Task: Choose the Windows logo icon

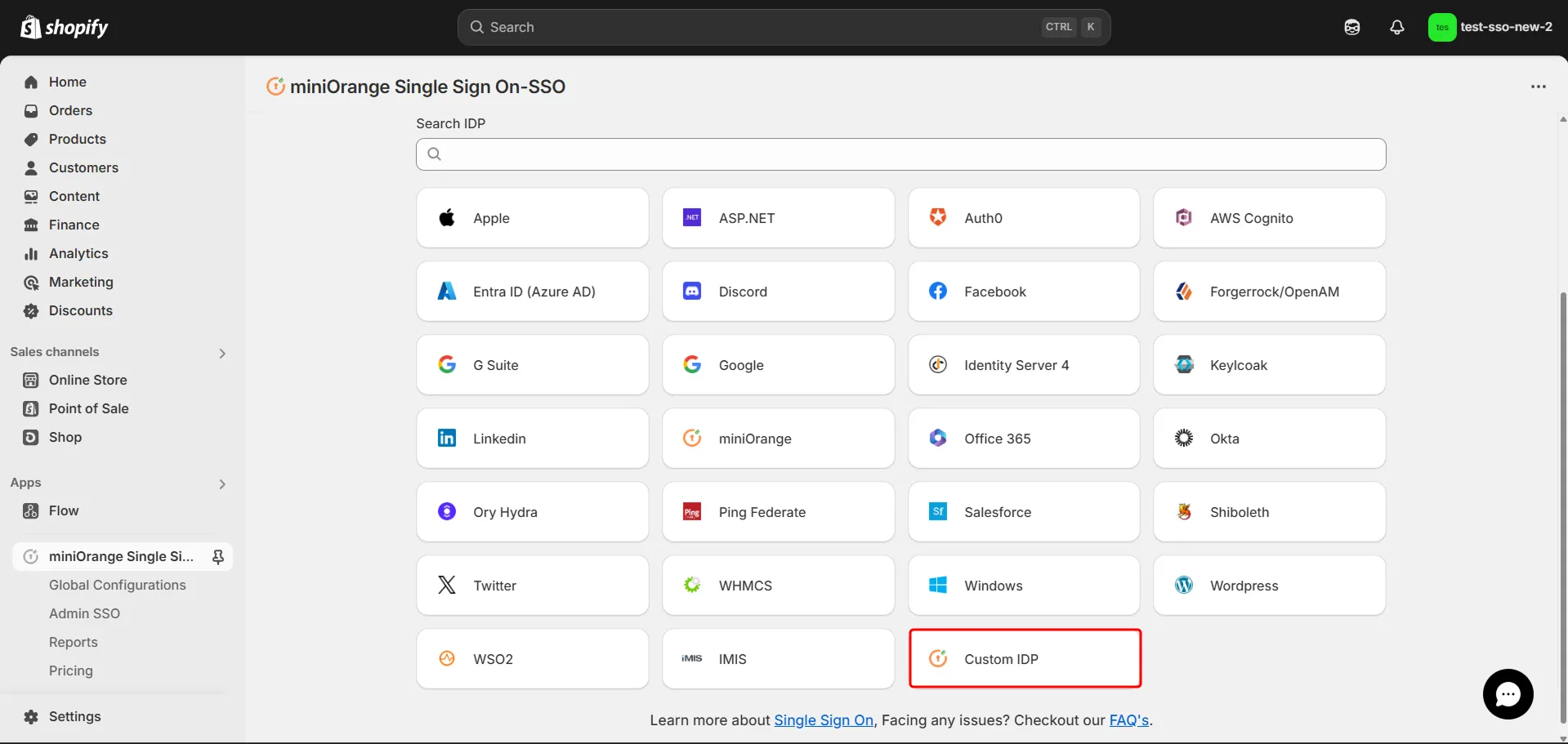Action: pos(938,585)
